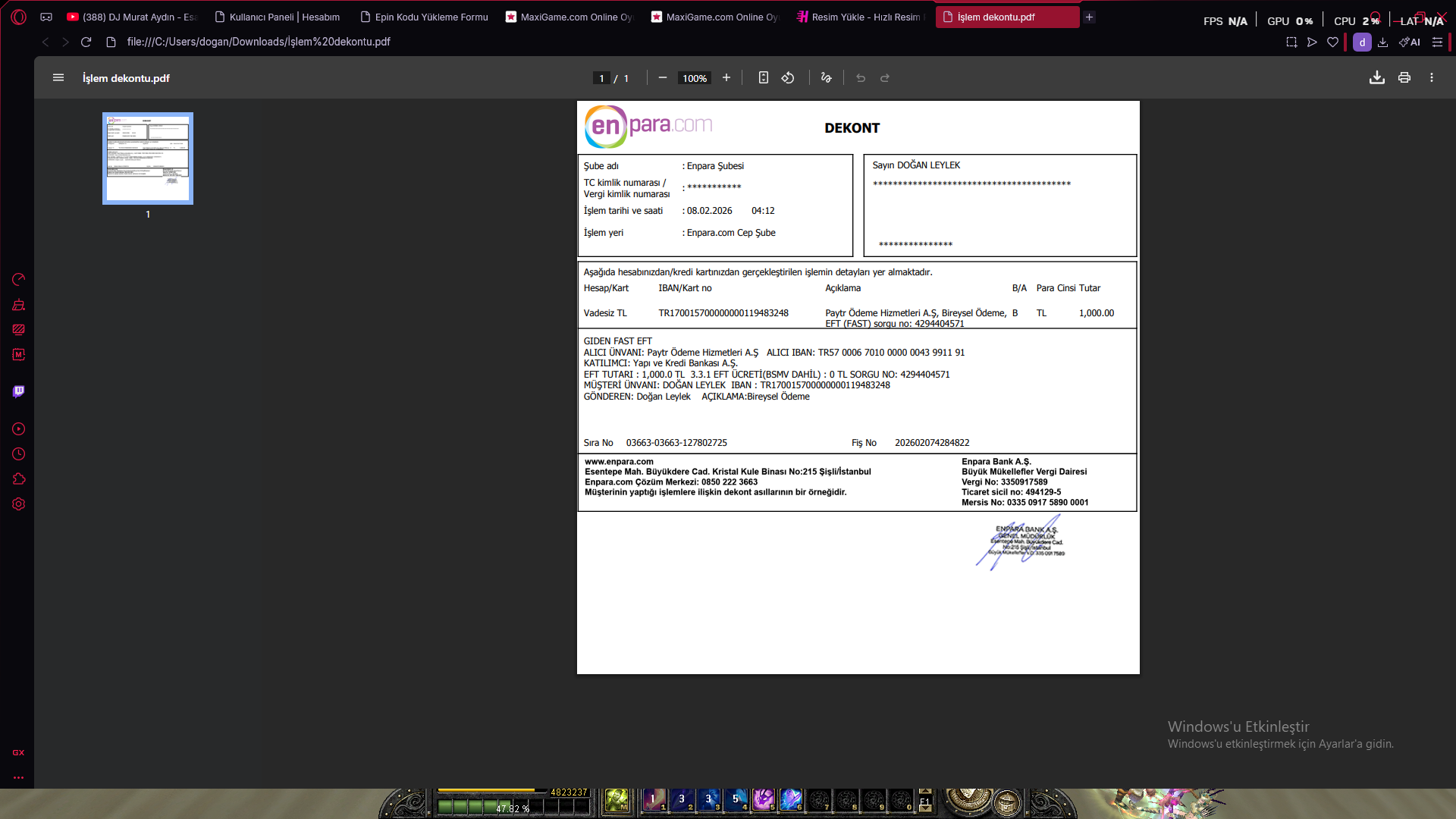Click the green character portrait icon marked M
The image size is (1456, 819).
tap(617, 800)
